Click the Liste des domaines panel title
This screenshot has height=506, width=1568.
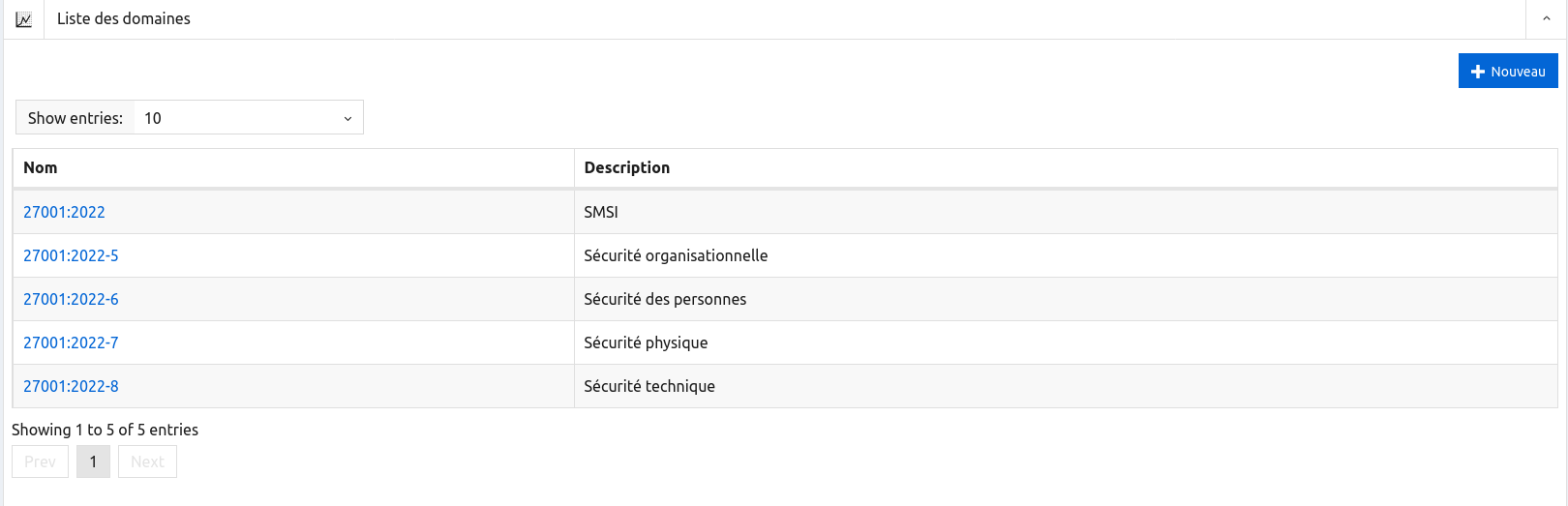124,18
